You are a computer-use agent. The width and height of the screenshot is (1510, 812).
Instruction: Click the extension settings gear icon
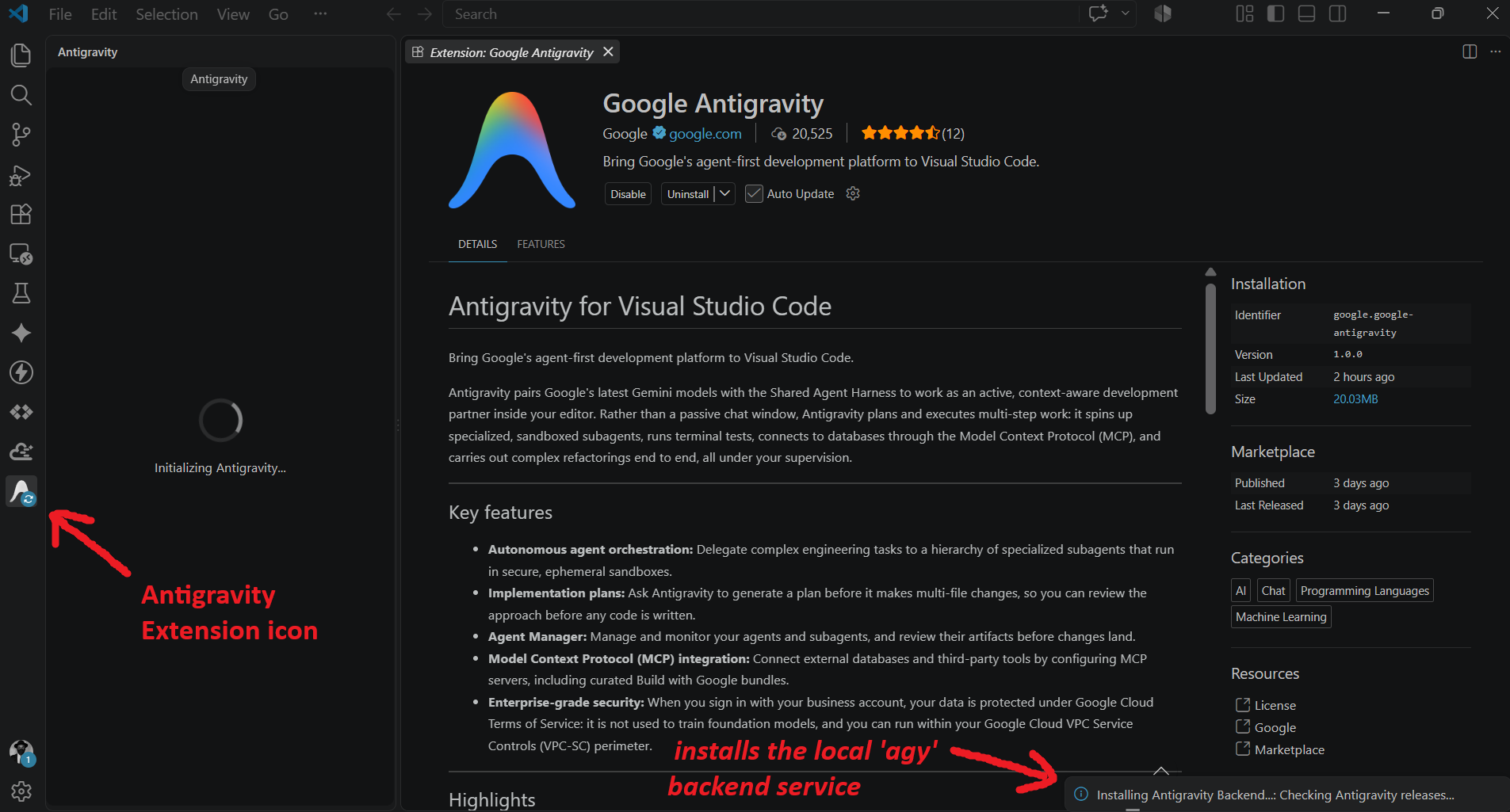click(x=853, y=193)
